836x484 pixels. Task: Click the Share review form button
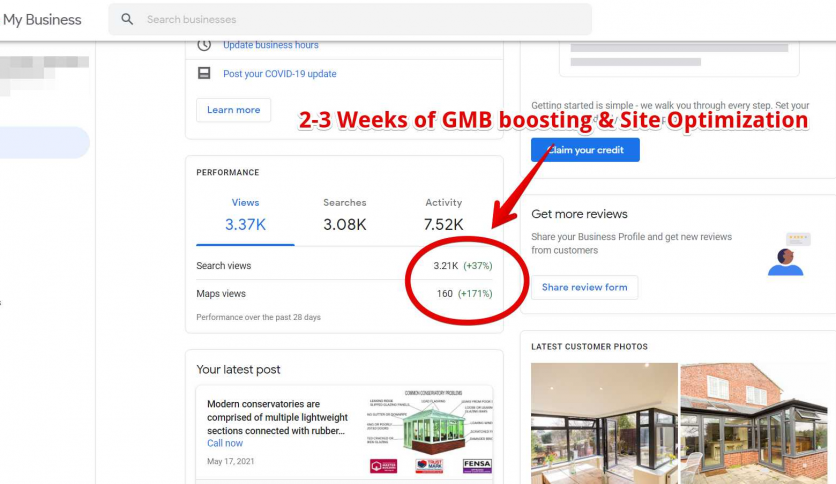[x=584, y=287]
